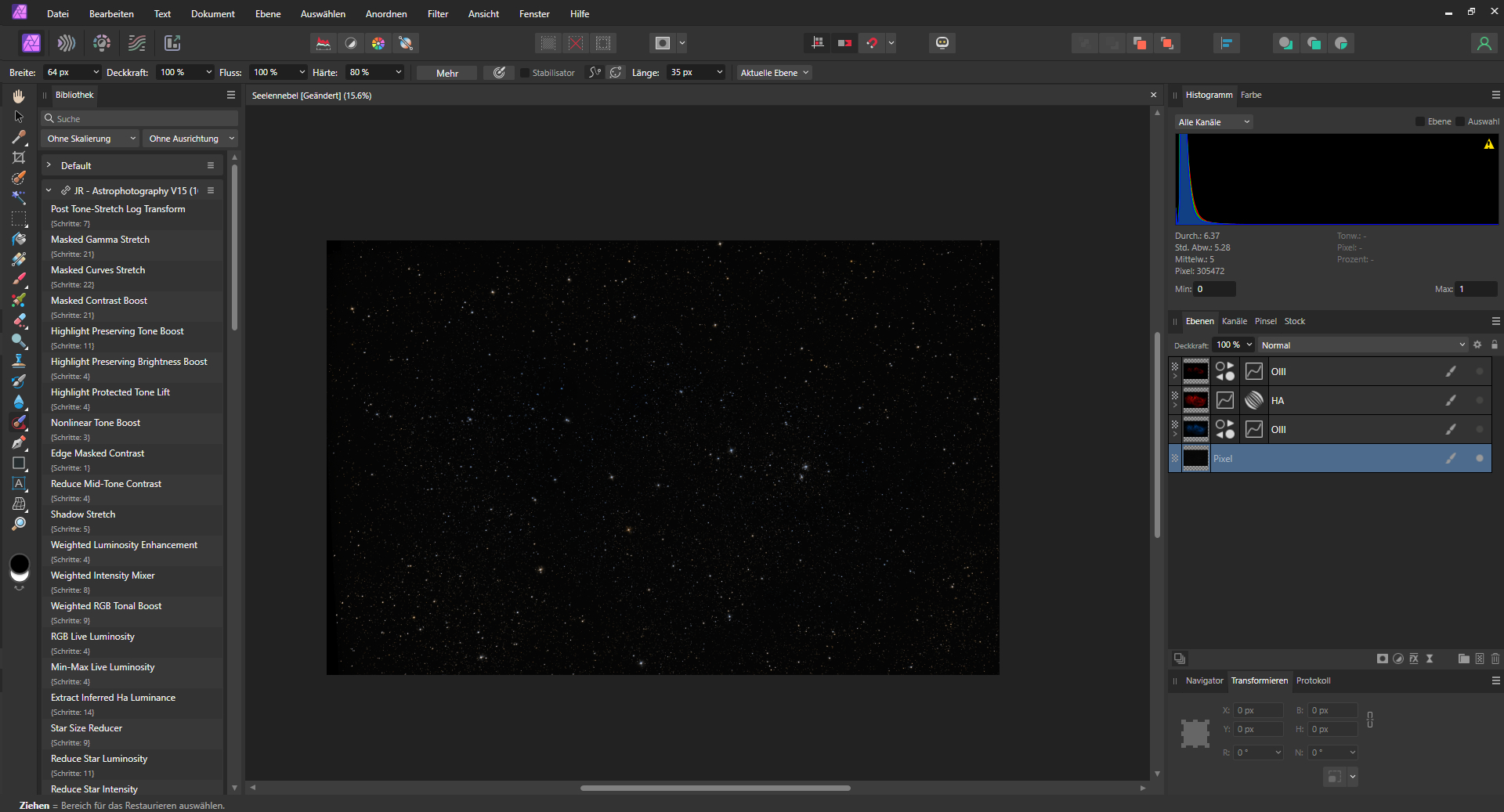The width and height of the screenshot is (1504, 812).
Task: Apply Auto White Balance from the toolbar
Action: [406, 43]
